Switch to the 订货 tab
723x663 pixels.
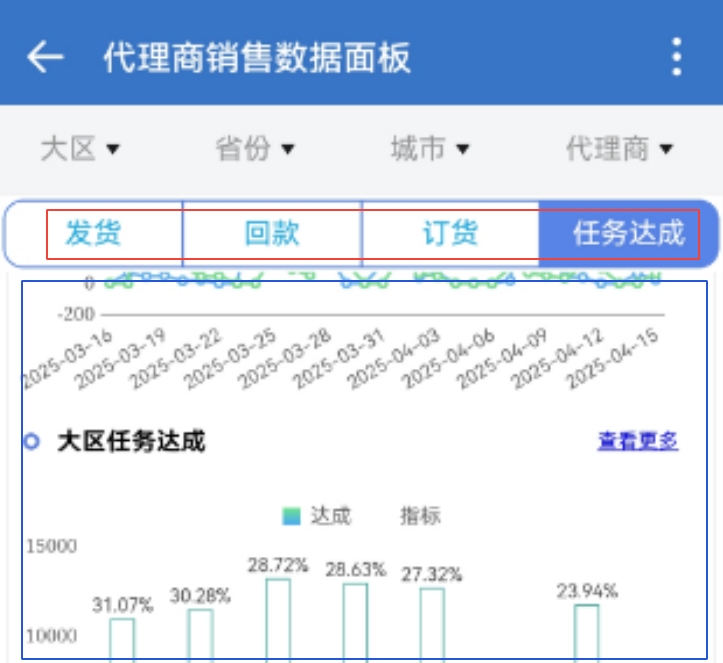pos(450,233)
